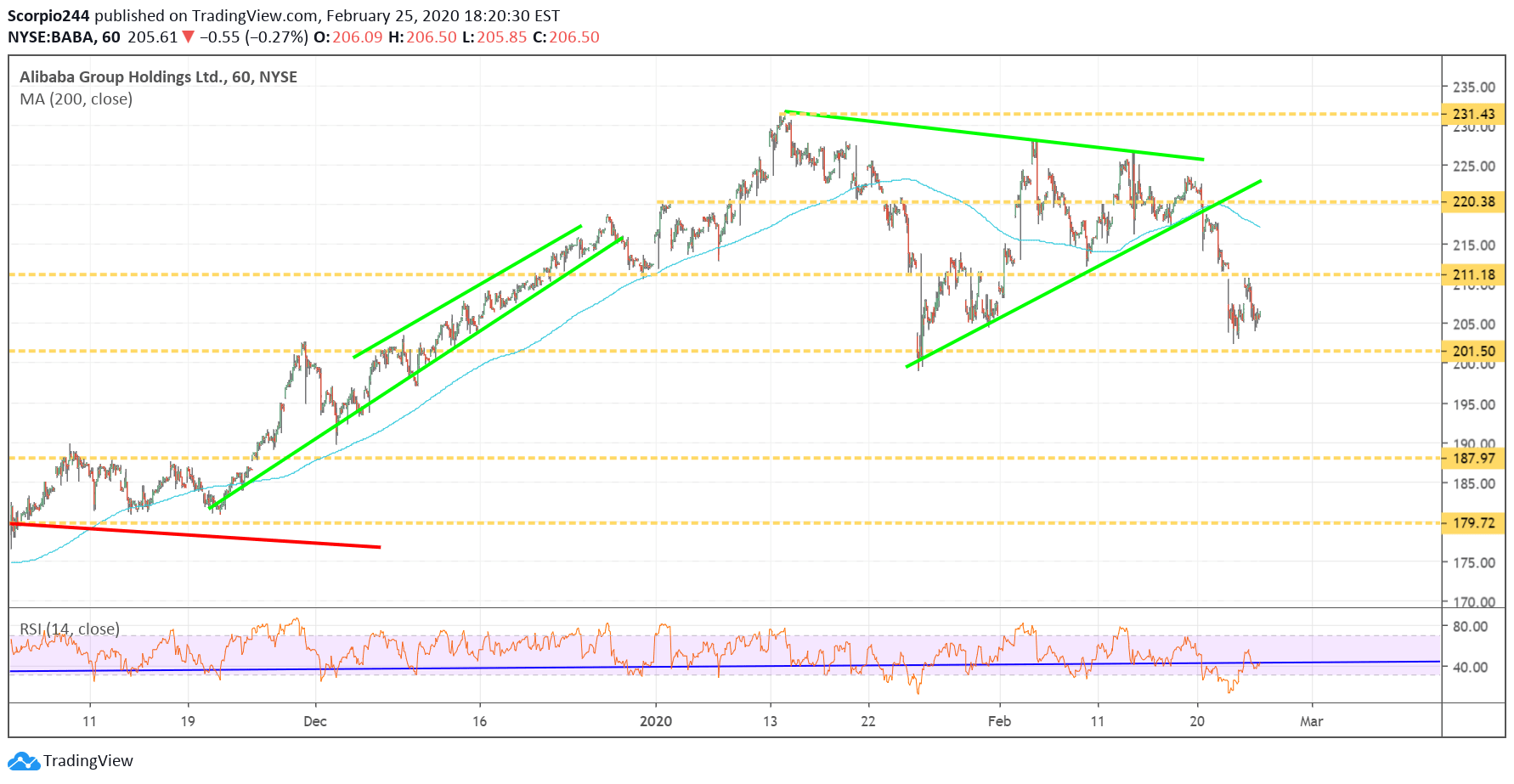Click the Alibaba Group Holdings Ltd. chart title

[x=158, y=77]
